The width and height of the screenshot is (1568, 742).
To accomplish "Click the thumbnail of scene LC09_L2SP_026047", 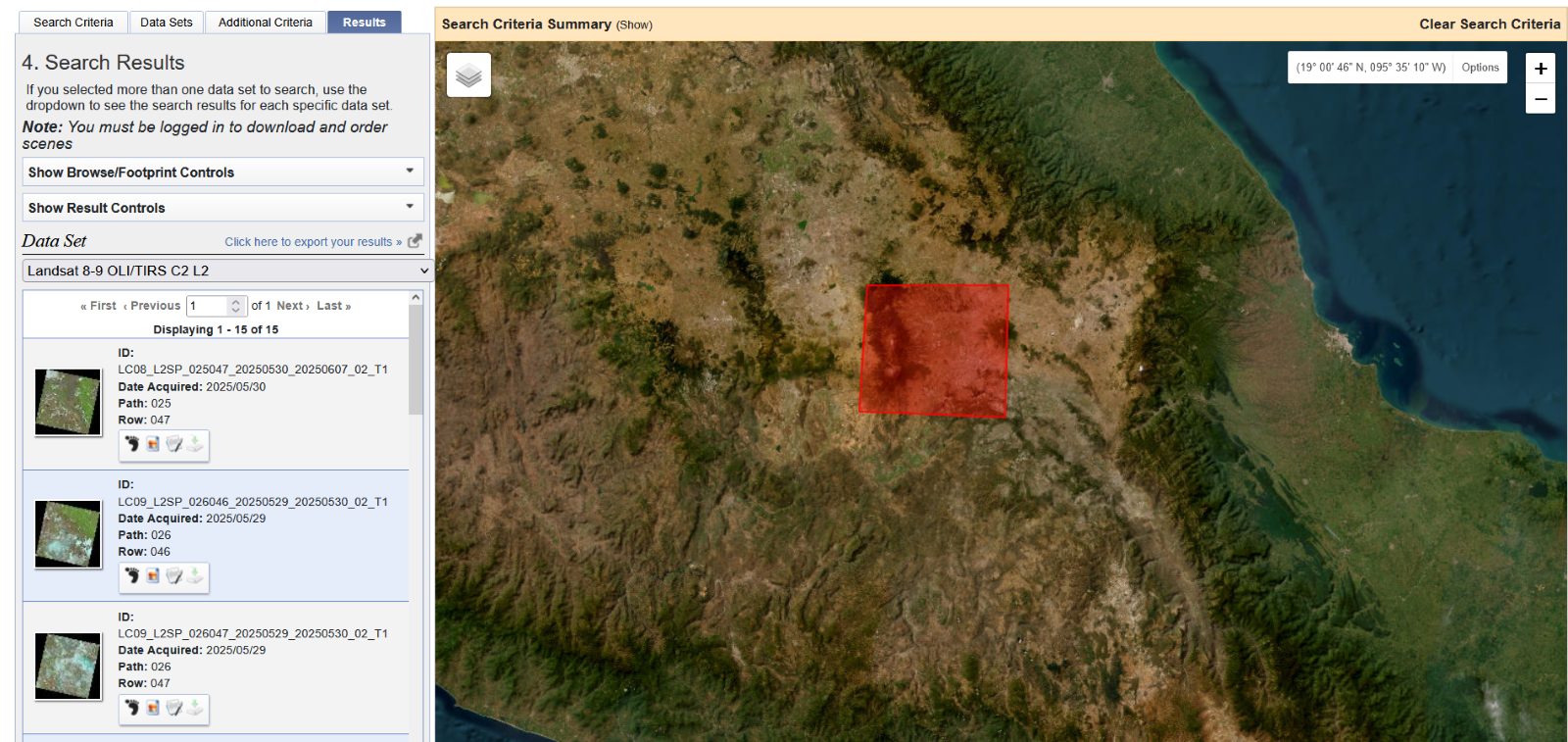I will pyautogui.click(x=68, y=667).
